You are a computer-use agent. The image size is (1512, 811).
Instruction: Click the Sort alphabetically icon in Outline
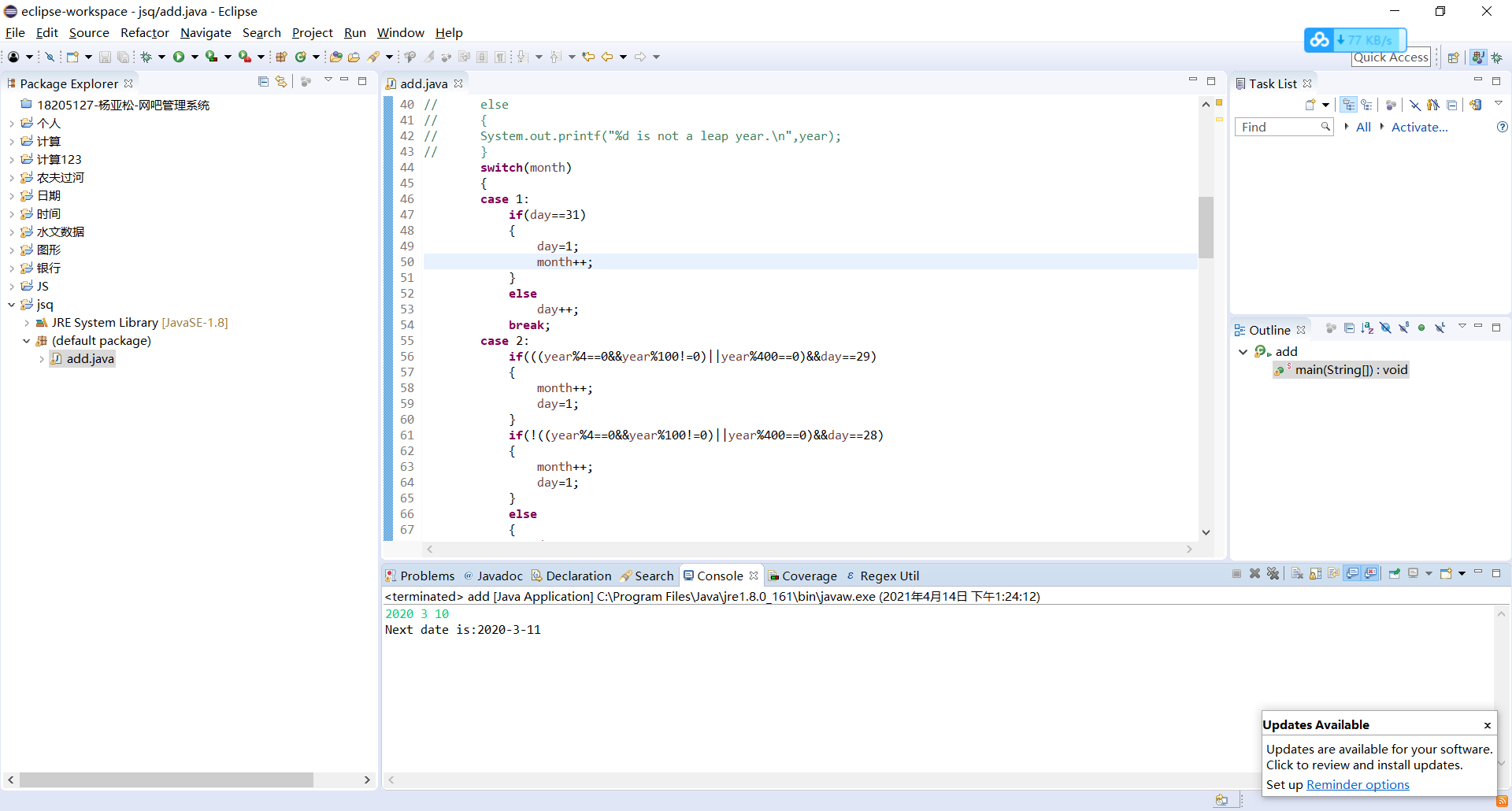[1367, 328]
